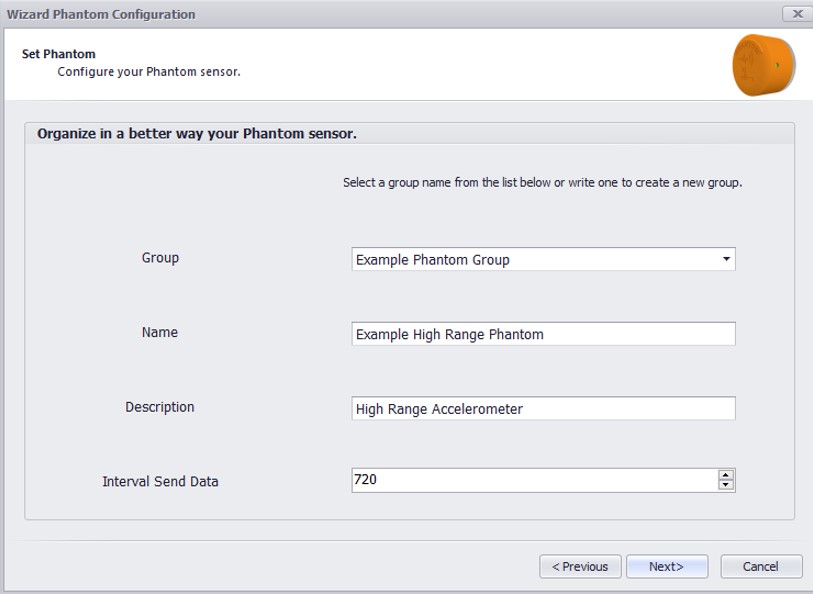
Task: Click the Interval Send Data value 720
Action: click(x=366, y=479)
